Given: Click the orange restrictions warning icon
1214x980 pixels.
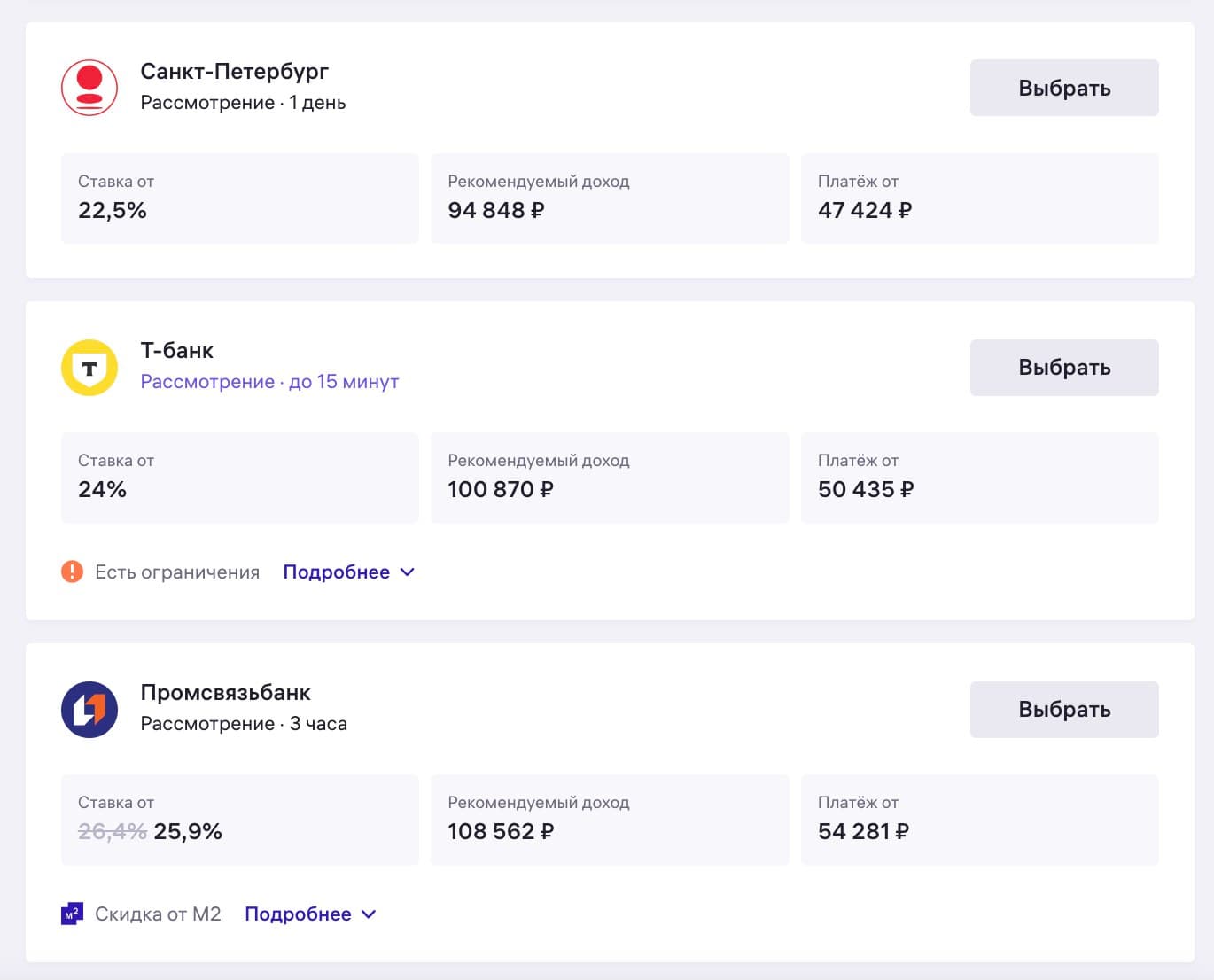Looking at the screenshot, I should coord(72,572).
